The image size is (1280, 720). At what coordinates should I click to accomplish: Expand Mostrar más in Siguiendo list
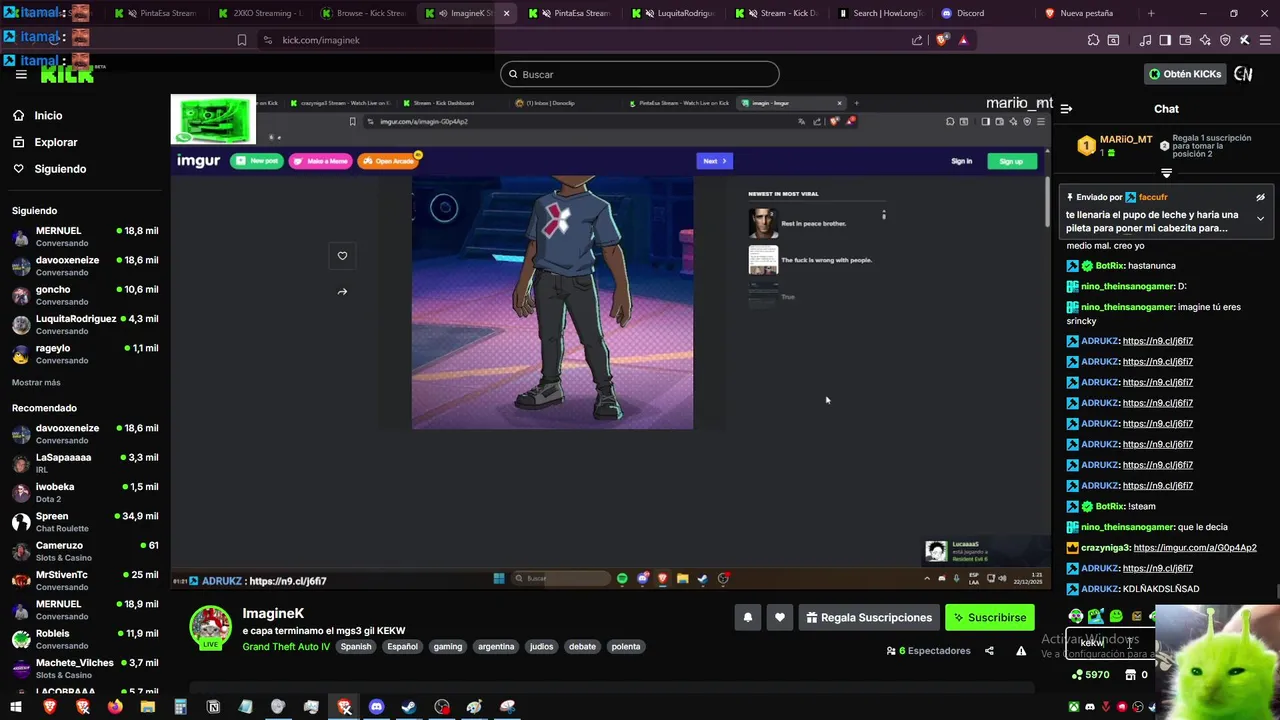click(36, 382)
